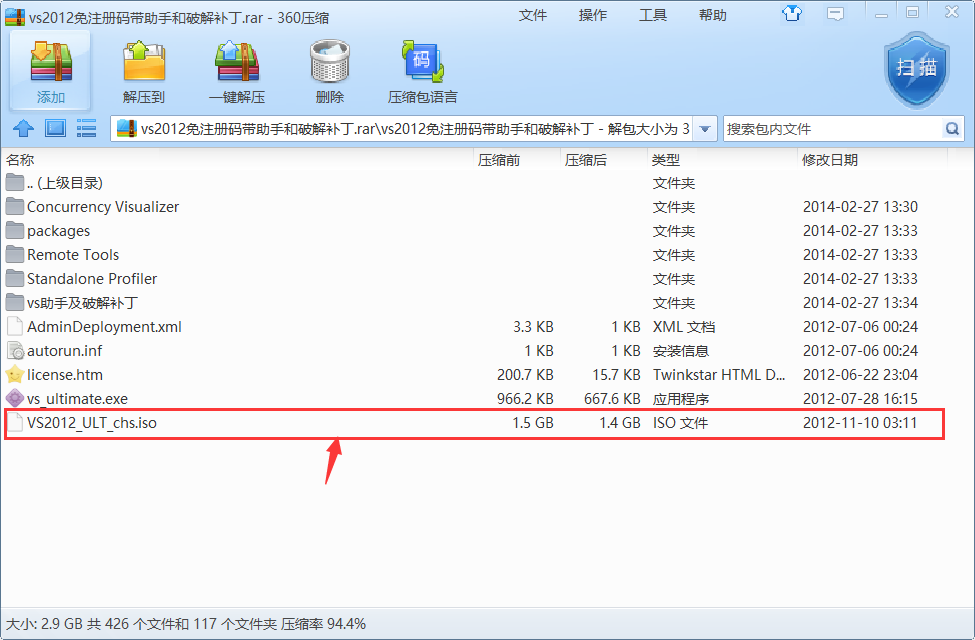Image resolution: width=975 pixels, height=640 pixels.
Task: Open the skin (shirt) icon in the title bar
Action: coord(793,13)
